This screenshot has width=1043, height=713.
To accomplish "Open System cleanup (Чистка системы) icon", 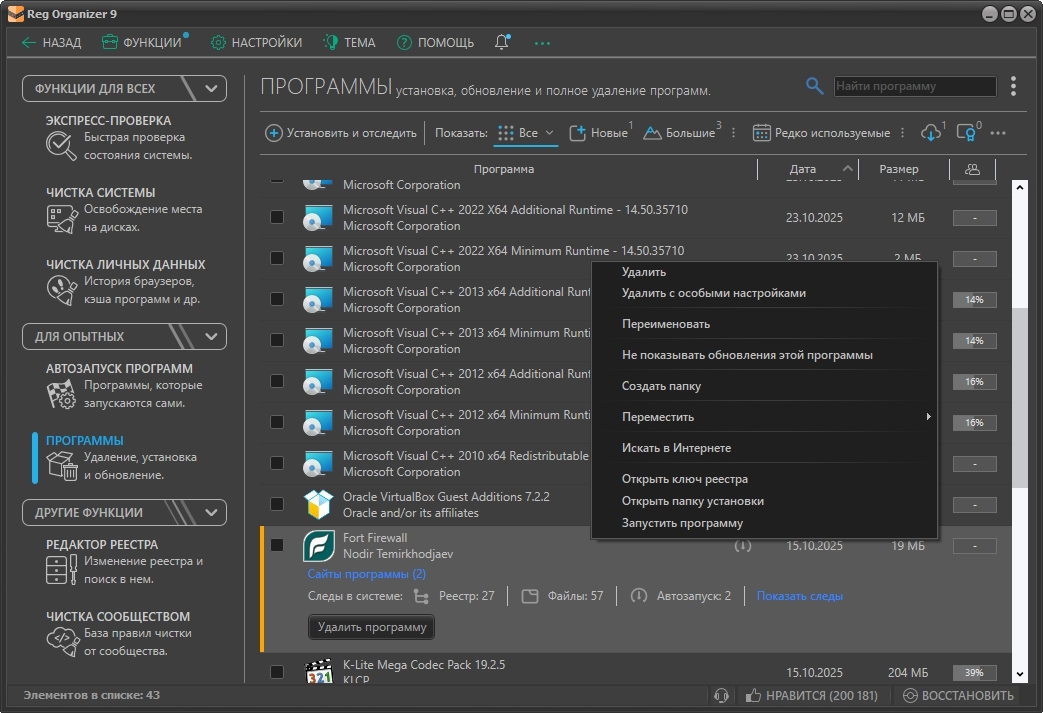I will tap(62, 217).
